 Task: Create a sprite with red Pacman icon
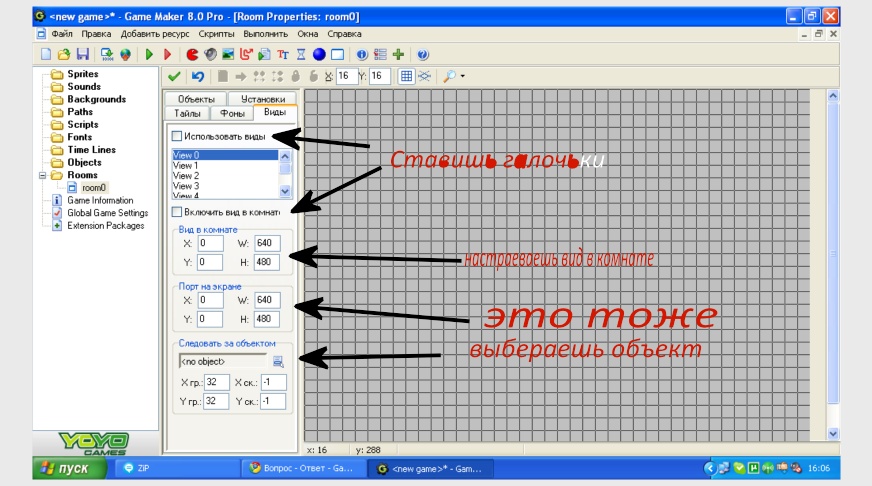point(192,54)
